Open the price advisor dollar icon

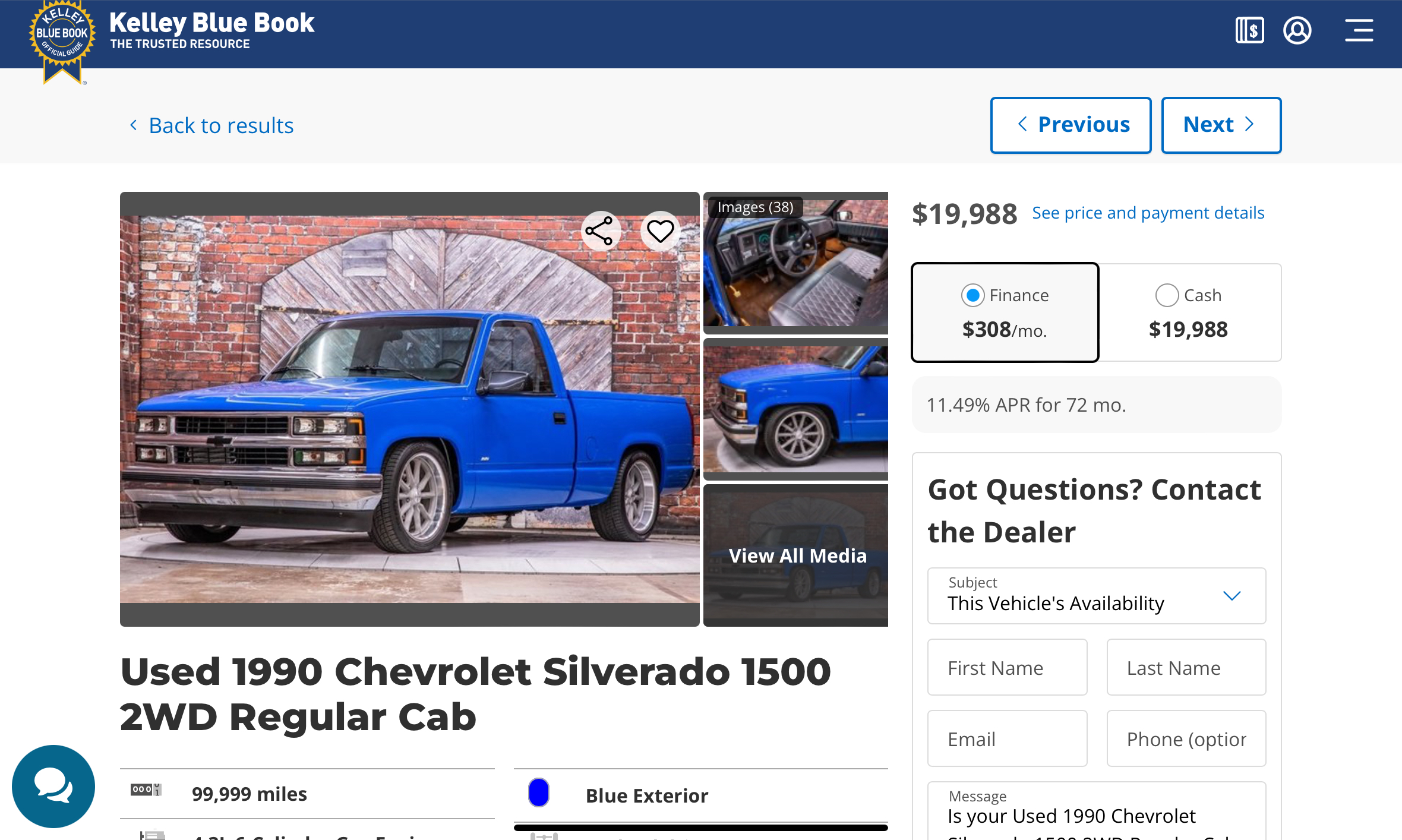tap(1249, 30)
